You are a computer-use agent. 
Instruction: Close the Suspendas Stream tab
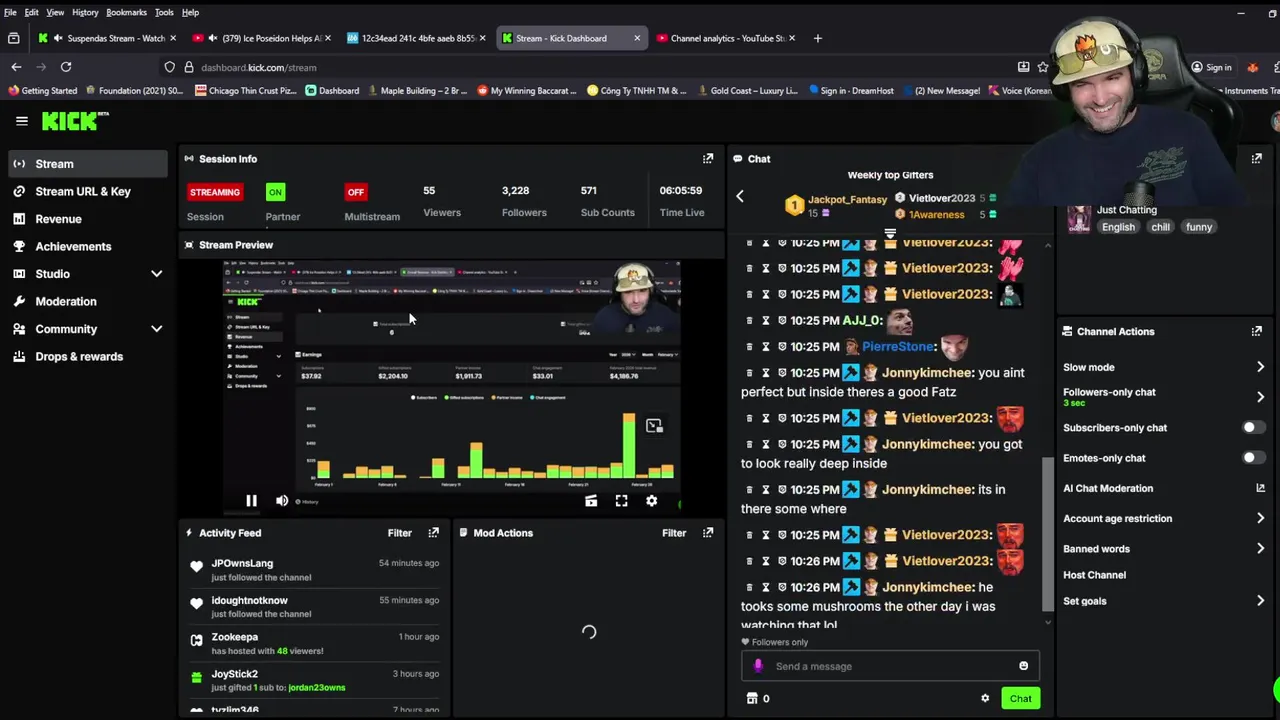click(x=173, y=38)
